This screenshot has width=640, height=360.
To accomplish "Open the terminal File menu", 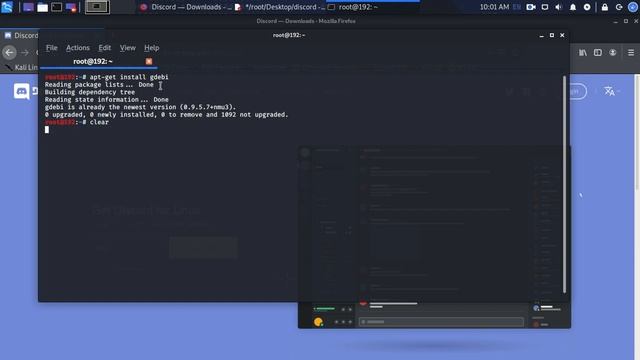I will (x=51, y=48).
